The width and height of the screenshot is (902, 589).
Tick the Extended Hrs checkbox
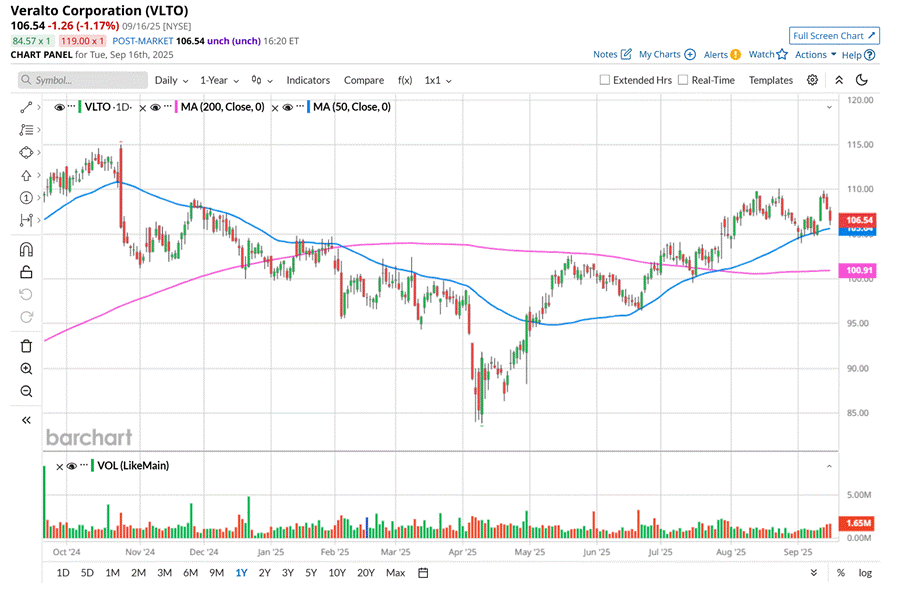(x=605, y=80)
